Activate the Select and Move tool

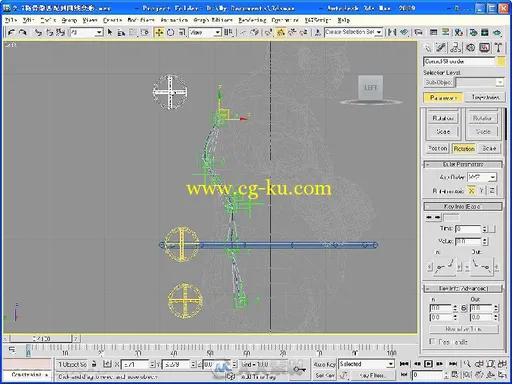coord(159,32)
